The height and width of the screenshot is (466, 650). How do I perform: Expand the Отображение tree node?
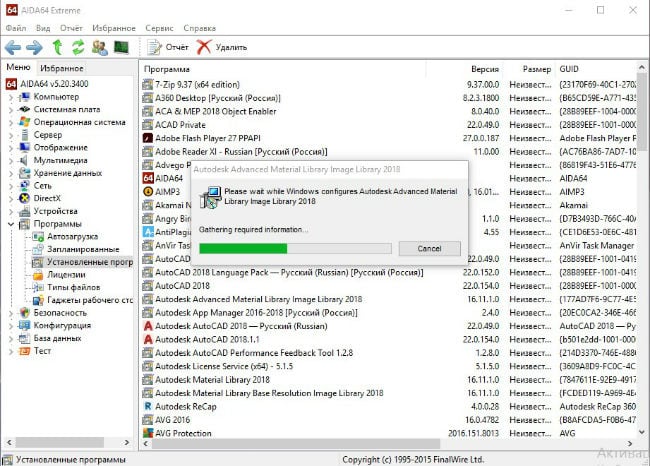11,148
